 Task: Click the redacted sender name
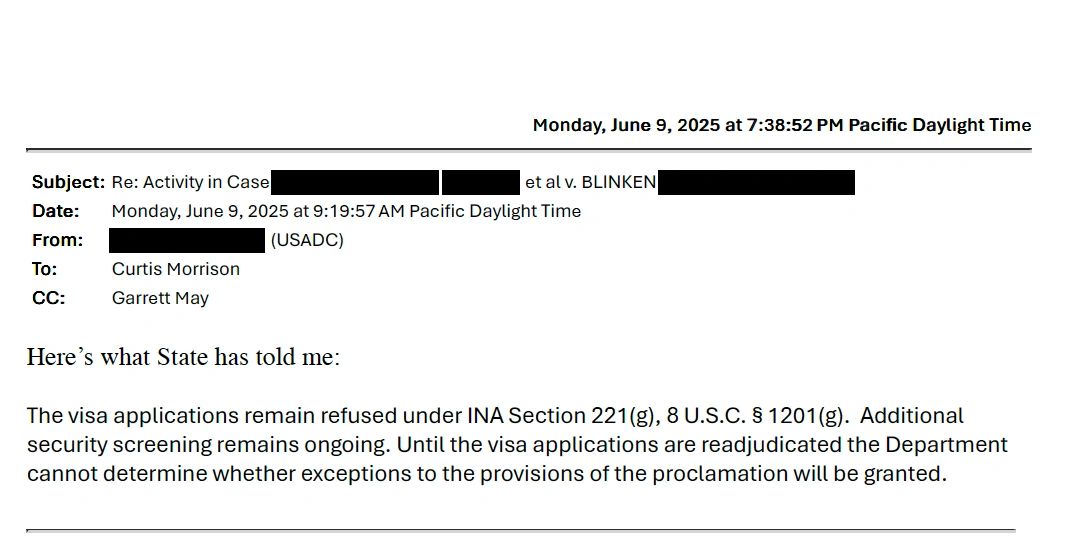coord(187,240)
